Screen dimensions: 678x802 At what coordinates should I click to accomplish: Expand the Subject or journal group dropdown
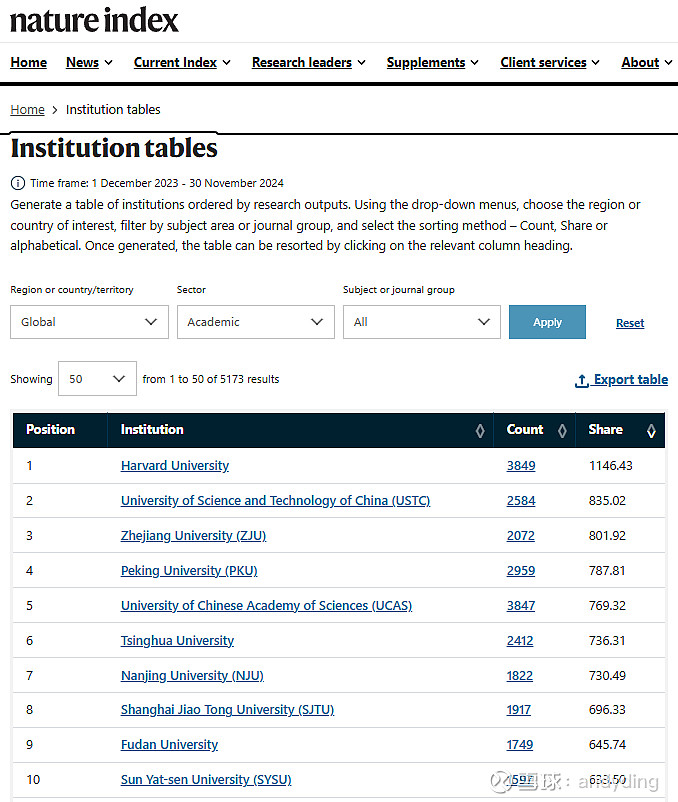(x=421, y=322)
